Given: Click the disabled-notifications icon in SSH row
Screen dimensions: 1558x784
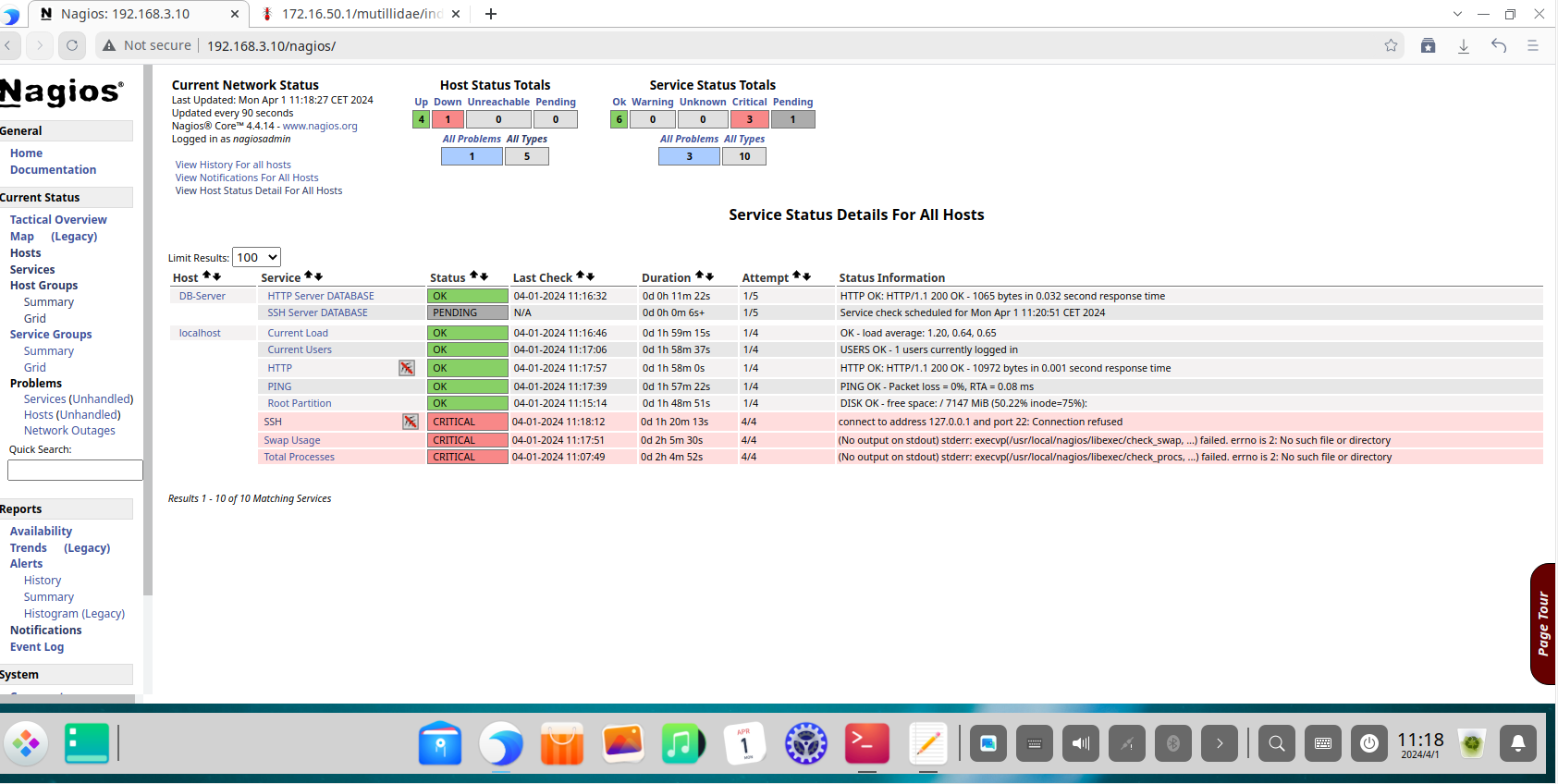Looking at the screenshot, I should 411,422.
